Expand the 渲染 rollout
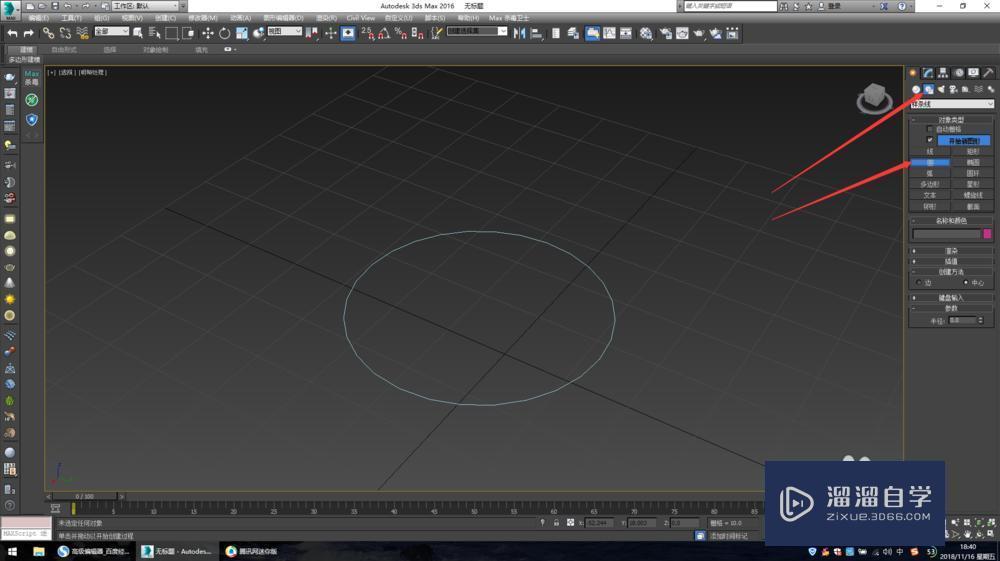 pos(951,251)
